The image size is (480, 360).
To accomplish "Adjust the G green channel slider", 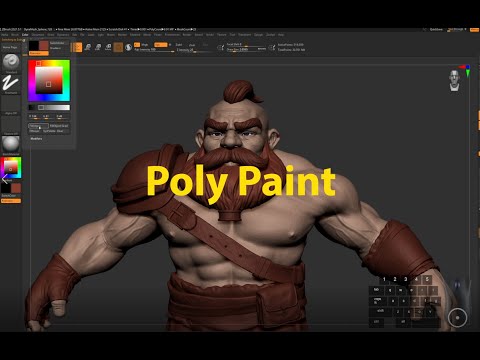I will tap(47, 117).
